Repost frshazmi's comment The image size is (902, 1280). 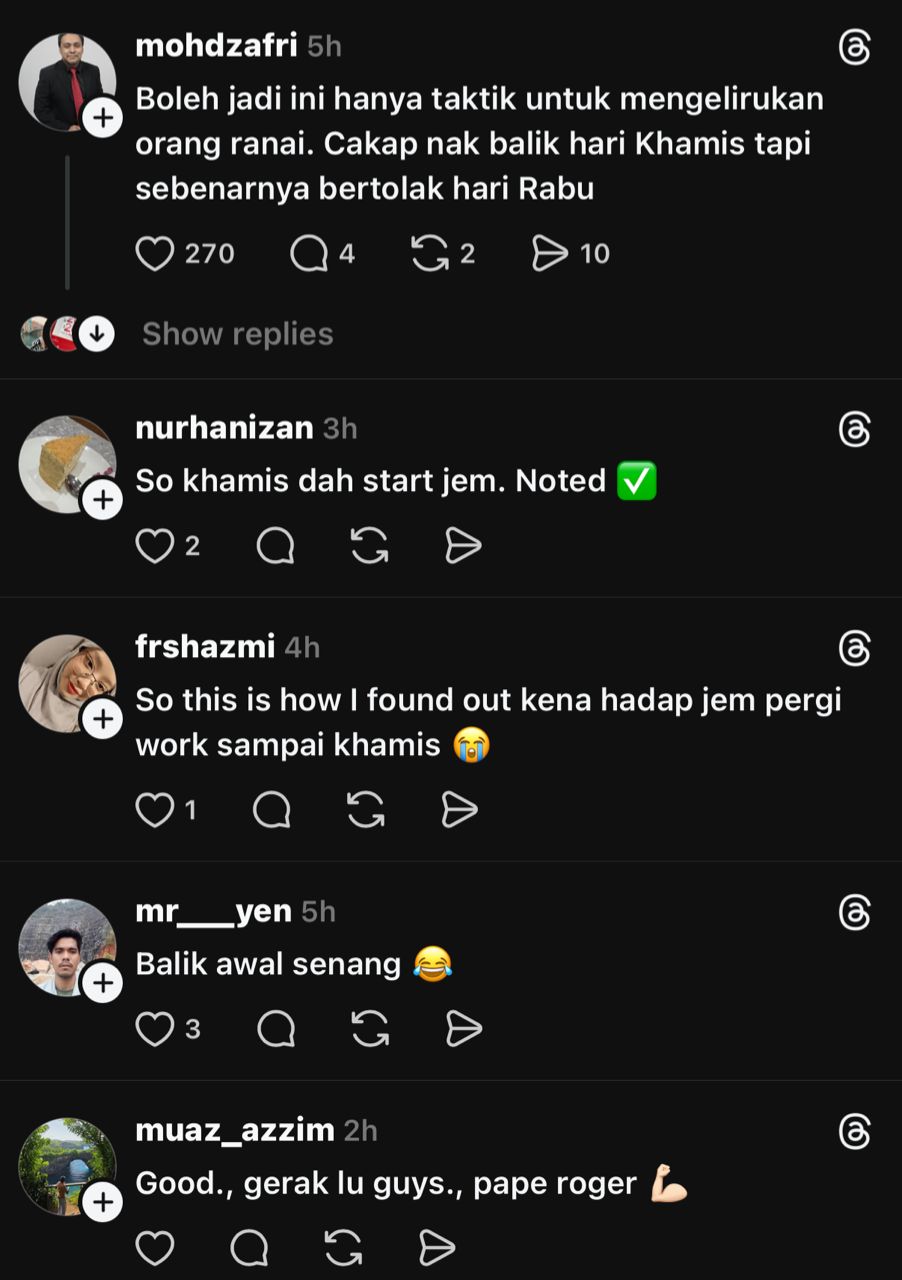click(x=366, y=810)
